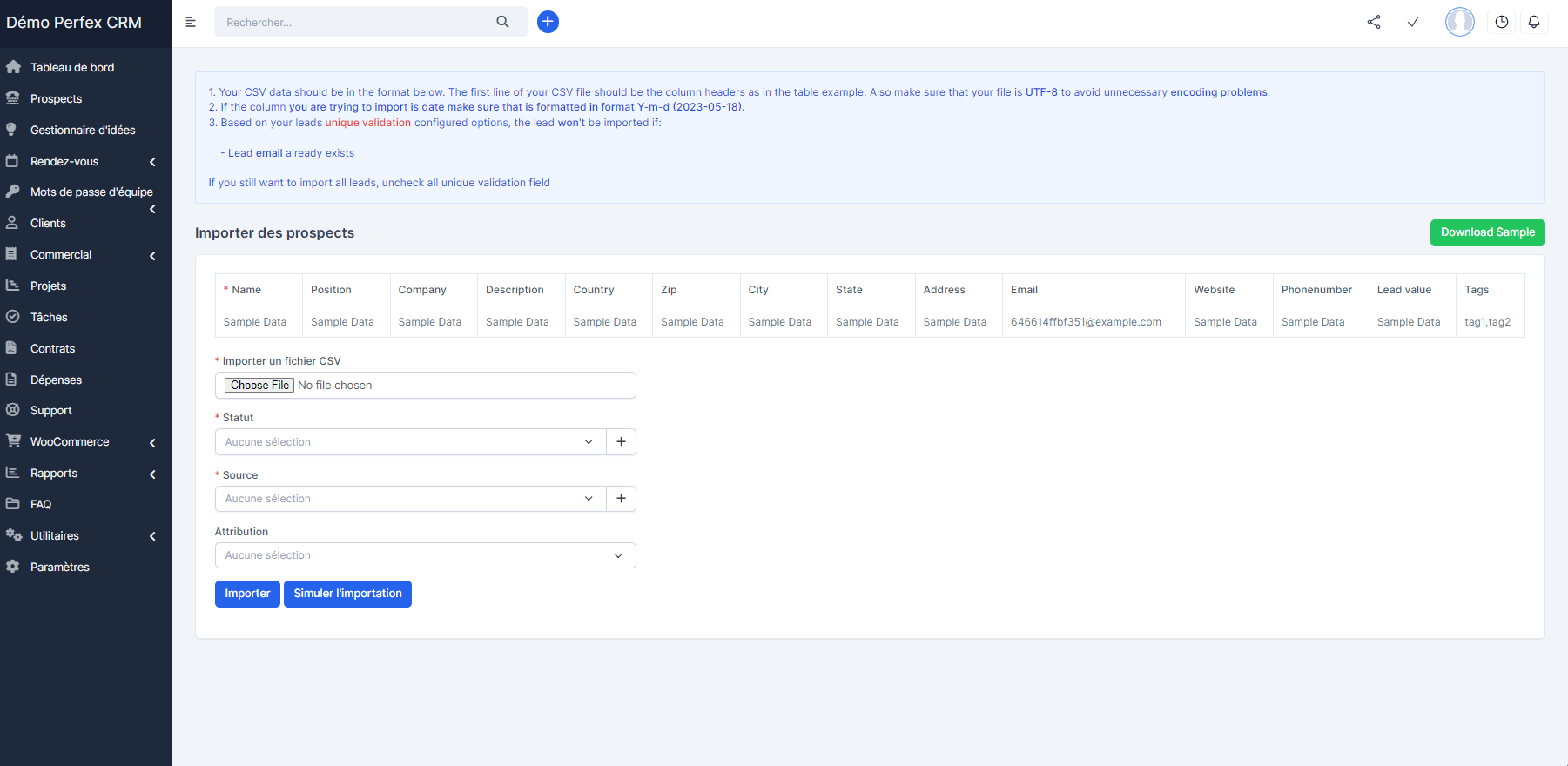
Task: Click the Commercial sidebar icon
Action: click(x=11, y=254)
